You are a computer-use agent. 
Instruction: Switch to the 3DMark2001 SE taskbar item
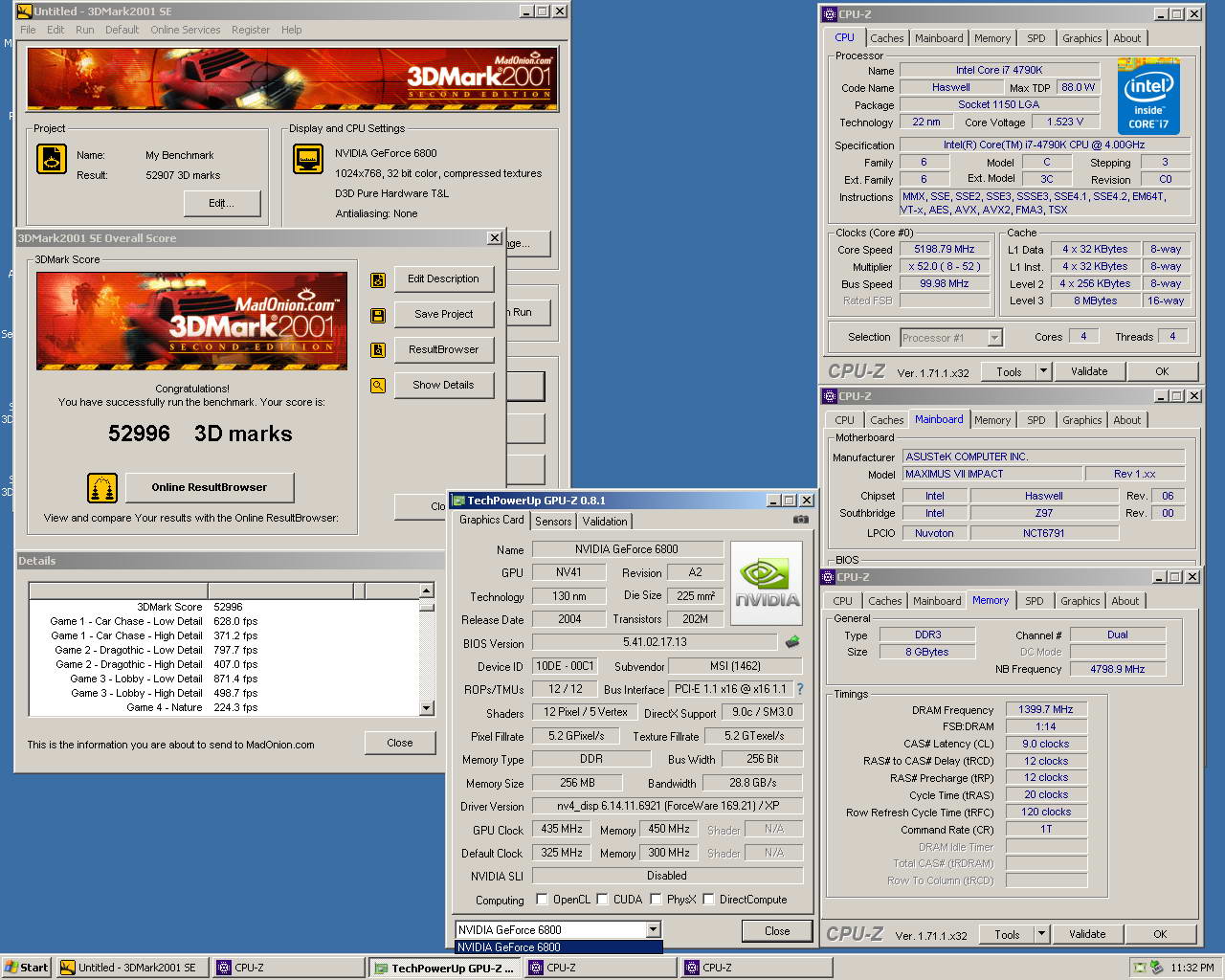pyautogui.click(x=133, y=968)
